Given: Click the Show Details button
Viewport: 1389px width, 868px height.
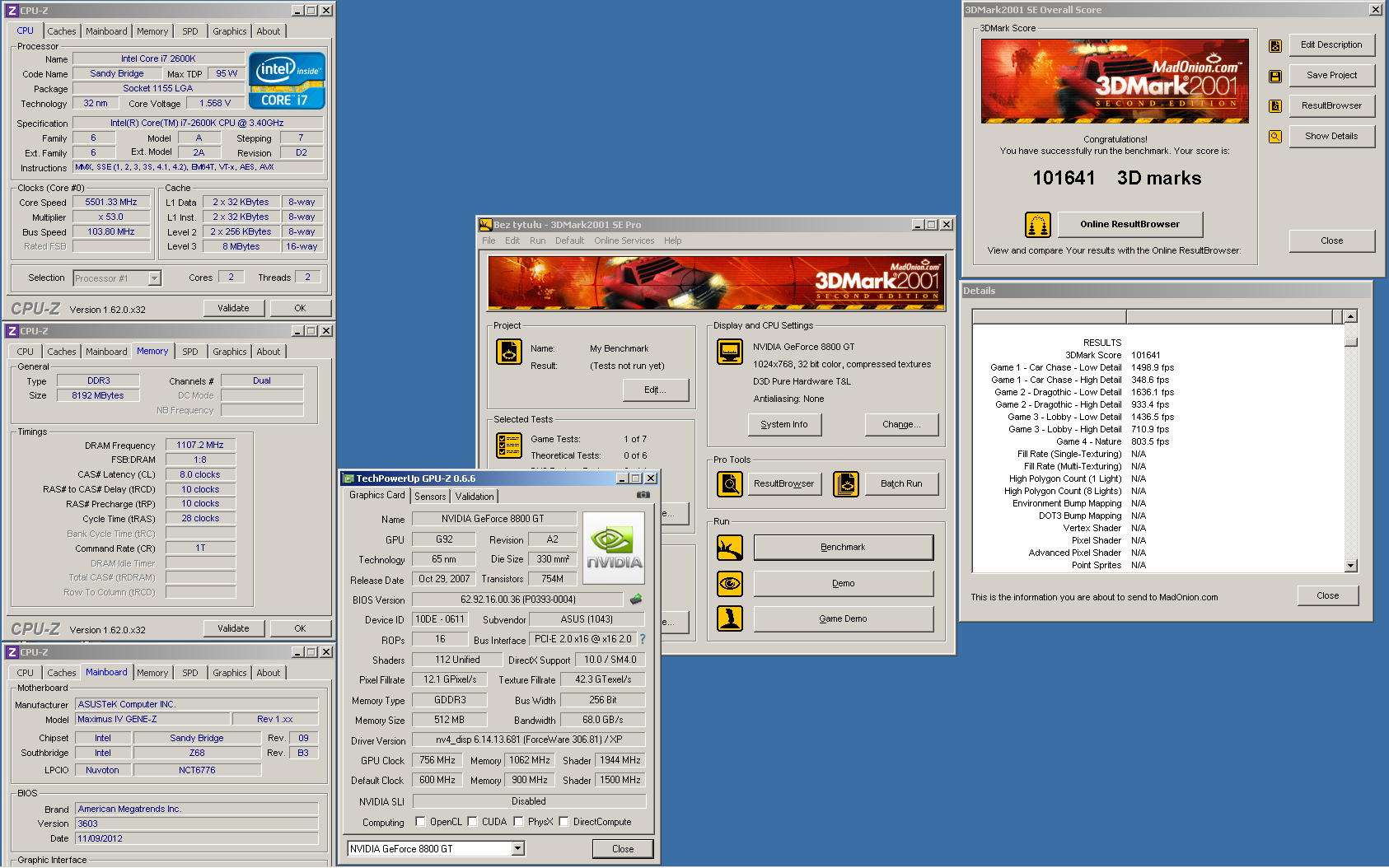Looking at the screenshot, I should [1331, 137].
